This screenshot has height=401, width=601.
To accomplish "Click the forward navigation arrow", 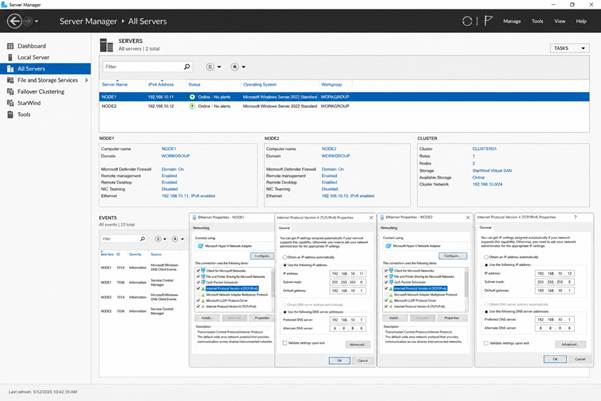I will coord(28,21).
